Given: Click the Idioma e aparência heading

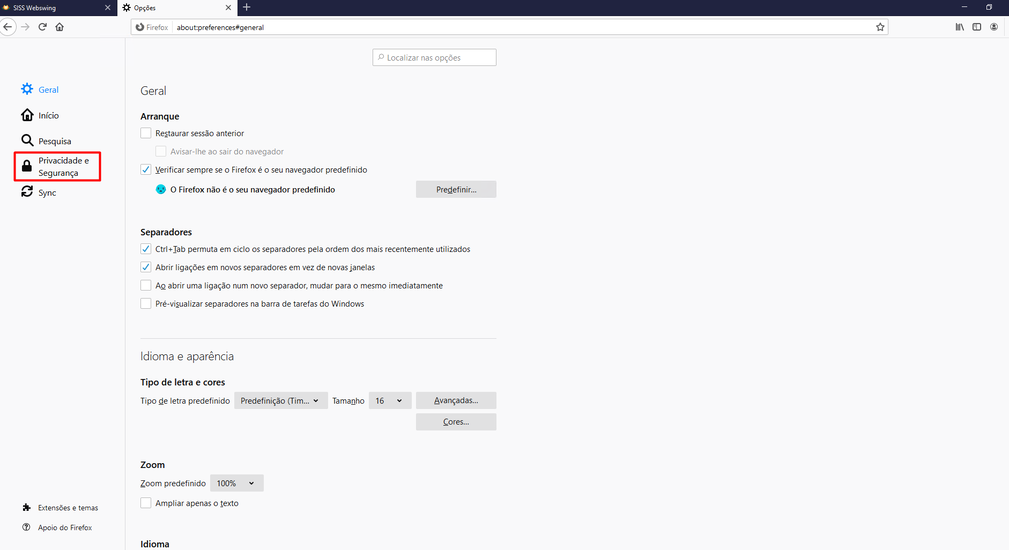Looking at the screenshot, I should (187, 356).
